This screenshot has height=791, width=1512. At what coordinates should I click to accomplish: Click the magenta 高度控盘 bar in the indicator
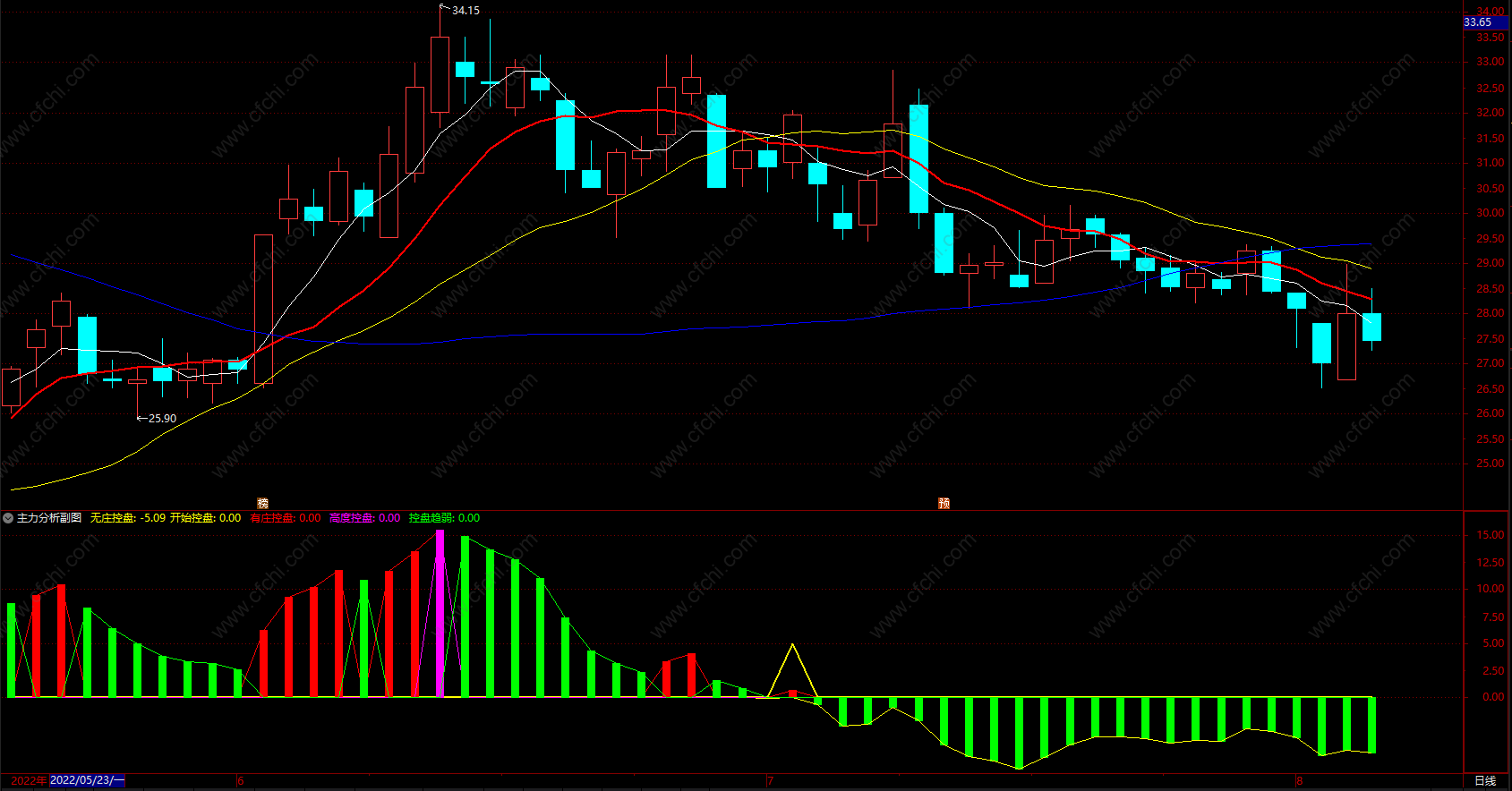coord(440,614)
